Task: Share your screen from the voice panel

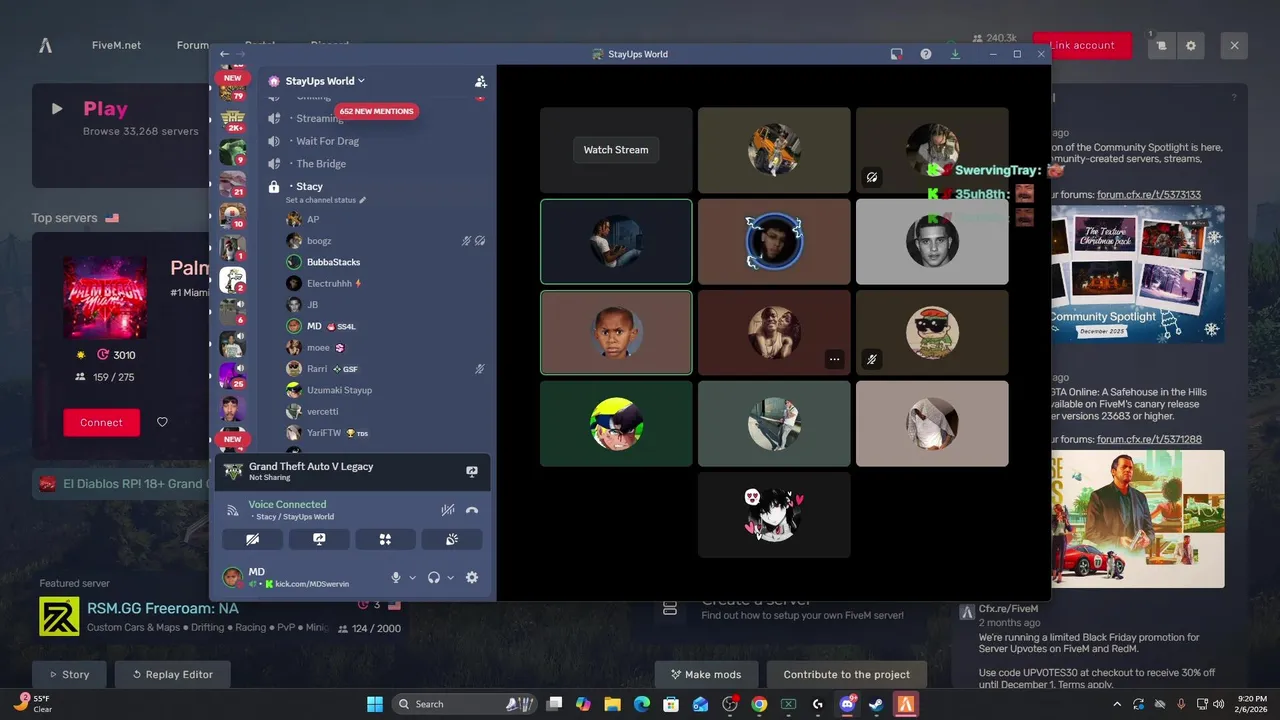Action: [x=319, y=539]
